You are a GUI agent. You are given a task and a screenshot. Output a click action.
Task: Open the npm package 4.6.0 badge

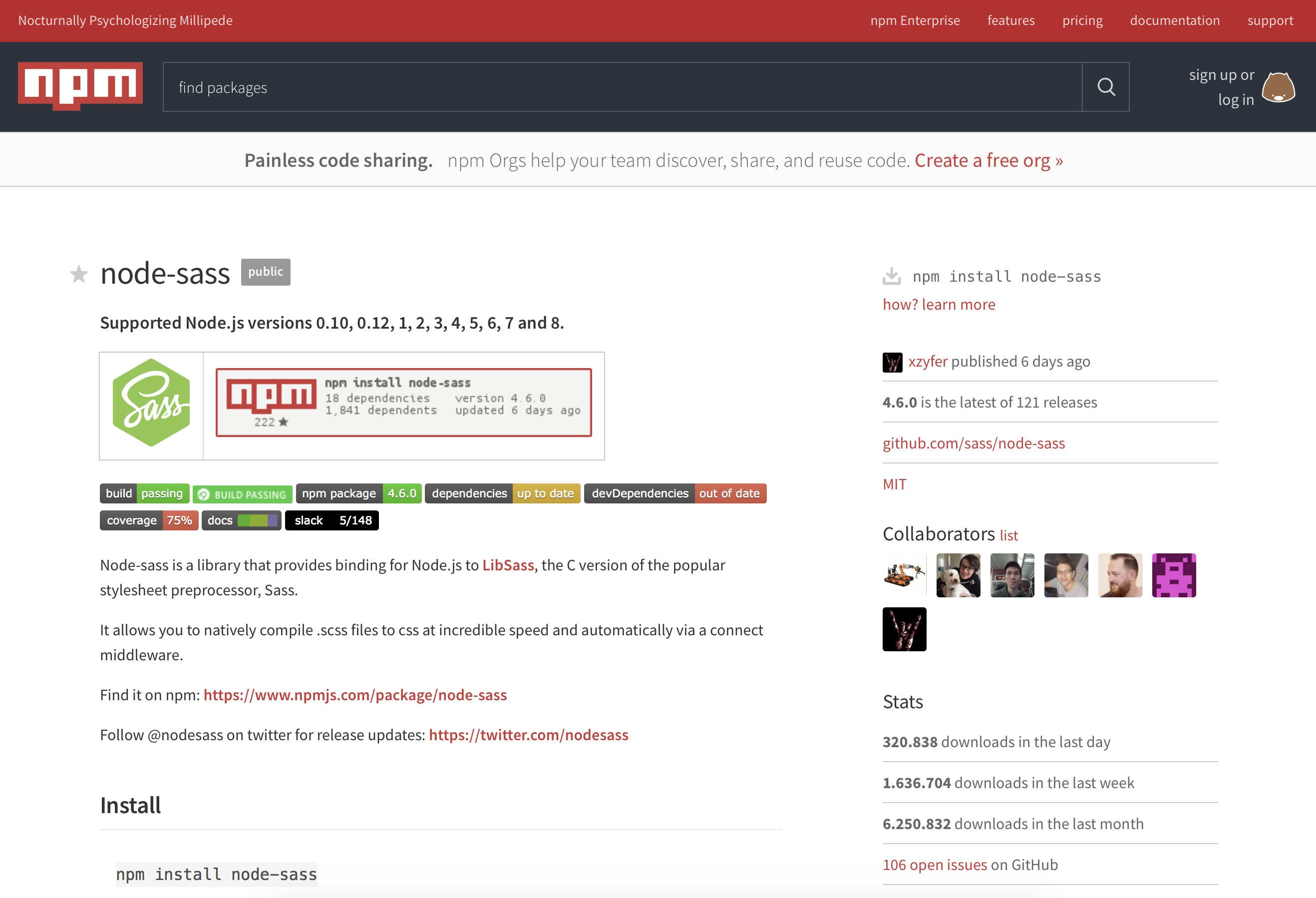pyautogui.click(x=359, y=493)
